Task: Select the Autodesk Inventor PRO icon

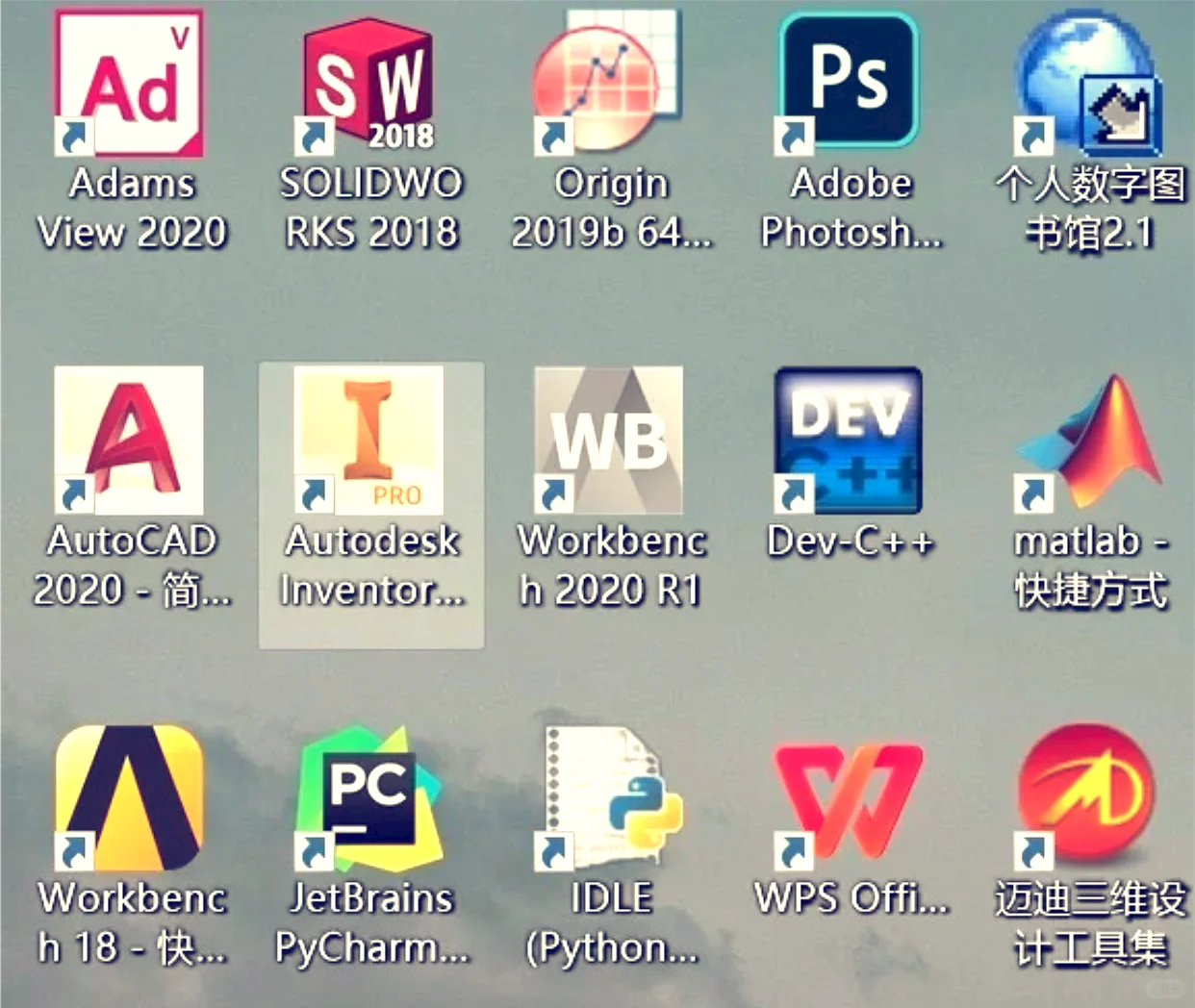Action: coord(369,441)
